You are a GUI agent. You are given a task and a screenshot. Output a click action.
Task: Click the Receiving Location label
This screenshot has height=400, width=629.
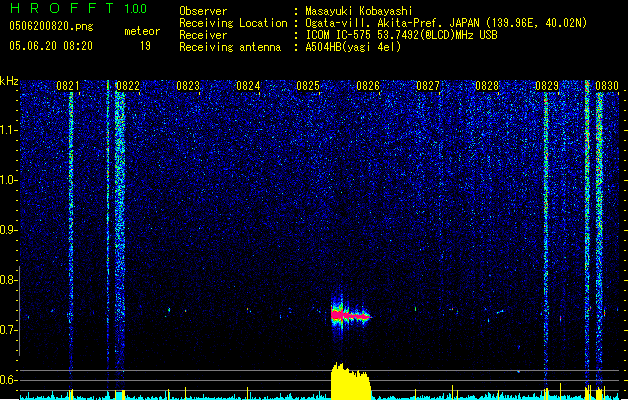click(233, 23)
